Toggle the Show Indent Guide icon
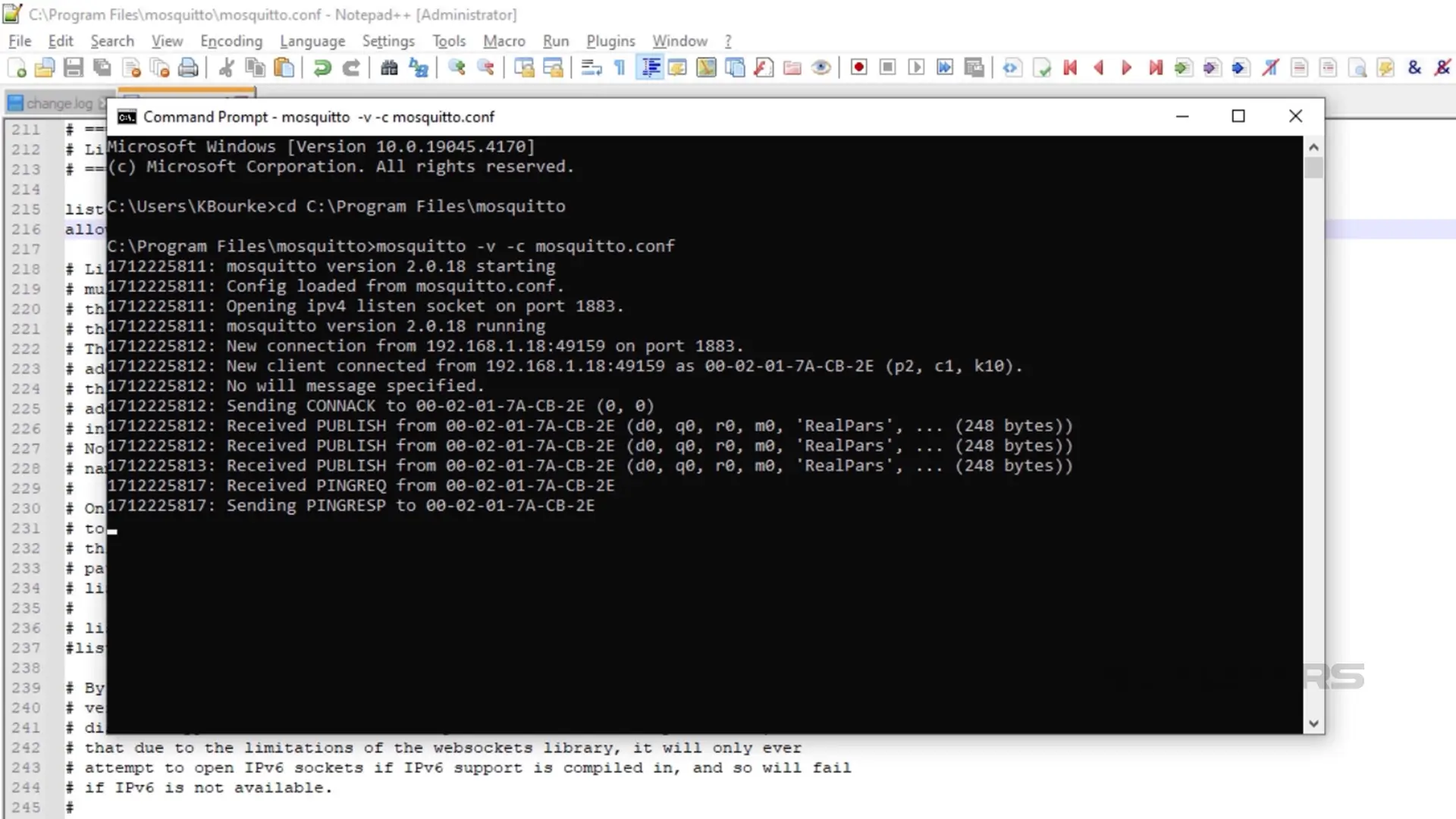Screen dimensions: 1456x819 [x=650, y=68]
